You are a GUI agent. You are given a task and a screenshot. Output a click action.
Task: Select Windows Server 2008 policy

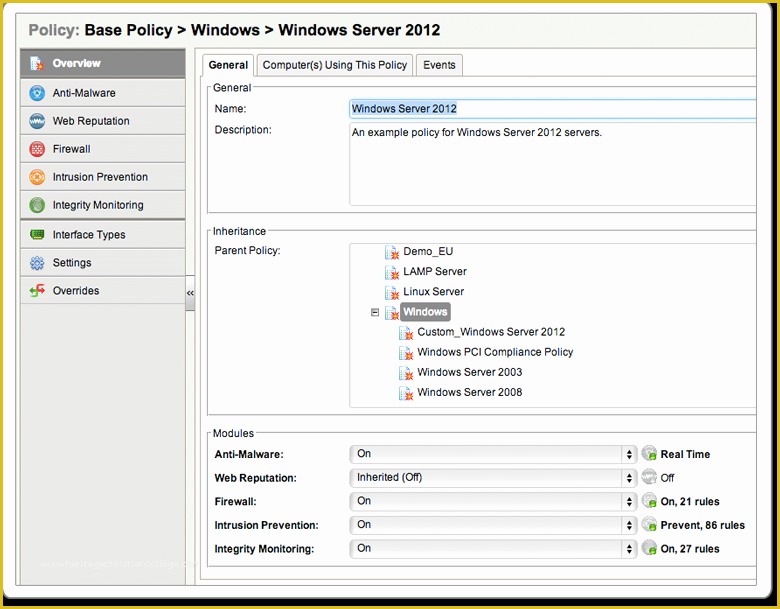[470, 393]
